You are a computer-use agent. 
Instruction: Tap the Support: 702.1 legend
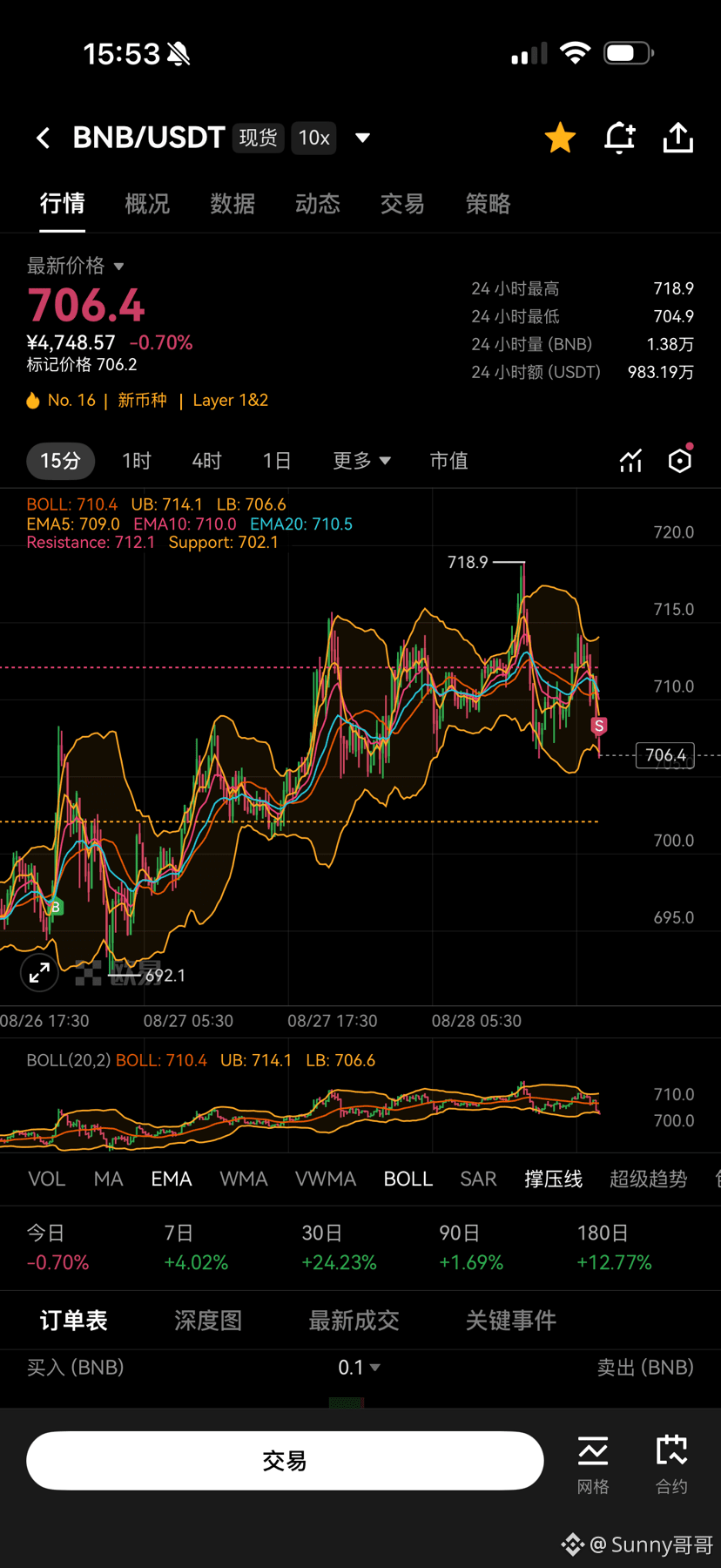(x=224, y=543)
